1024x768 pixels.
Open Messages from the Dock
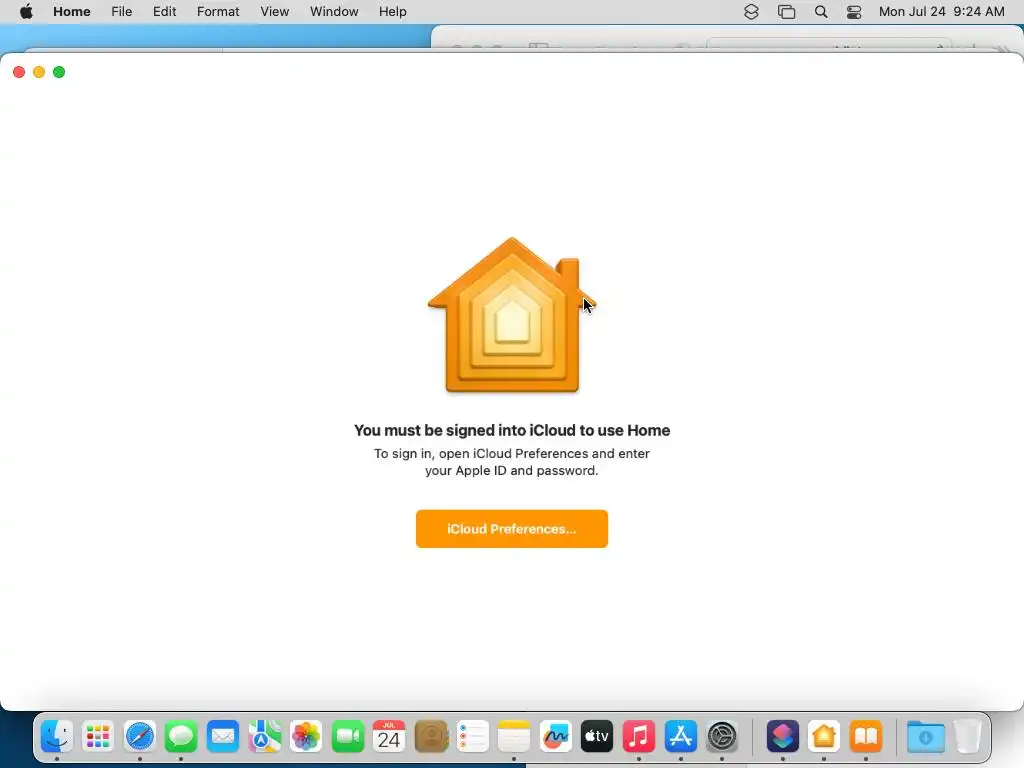[x=181, y=737]
